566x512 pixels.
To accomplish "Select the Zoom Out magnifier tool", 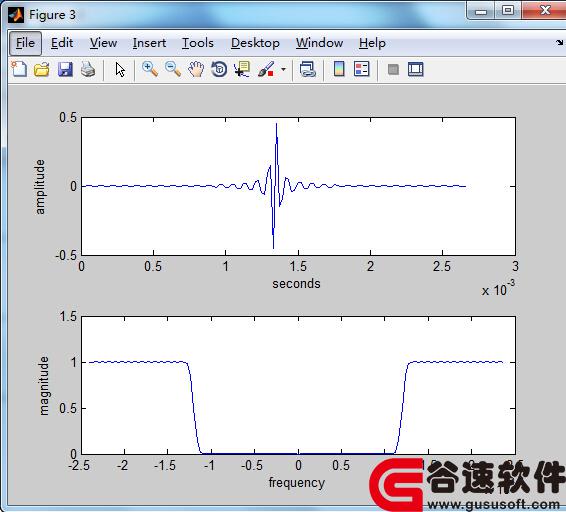I will click(173, 69).
